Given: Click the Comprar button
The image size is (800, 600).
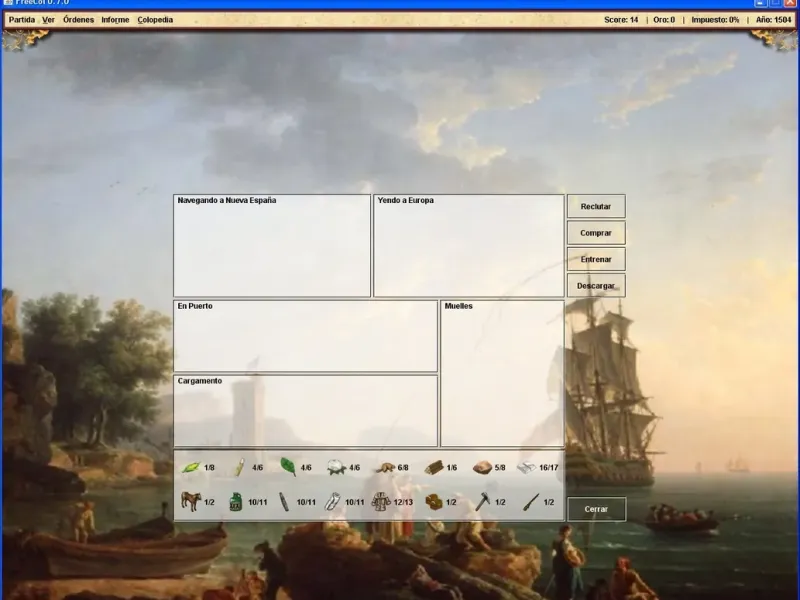Looking at the screenshot, I should tap(596, 233).
